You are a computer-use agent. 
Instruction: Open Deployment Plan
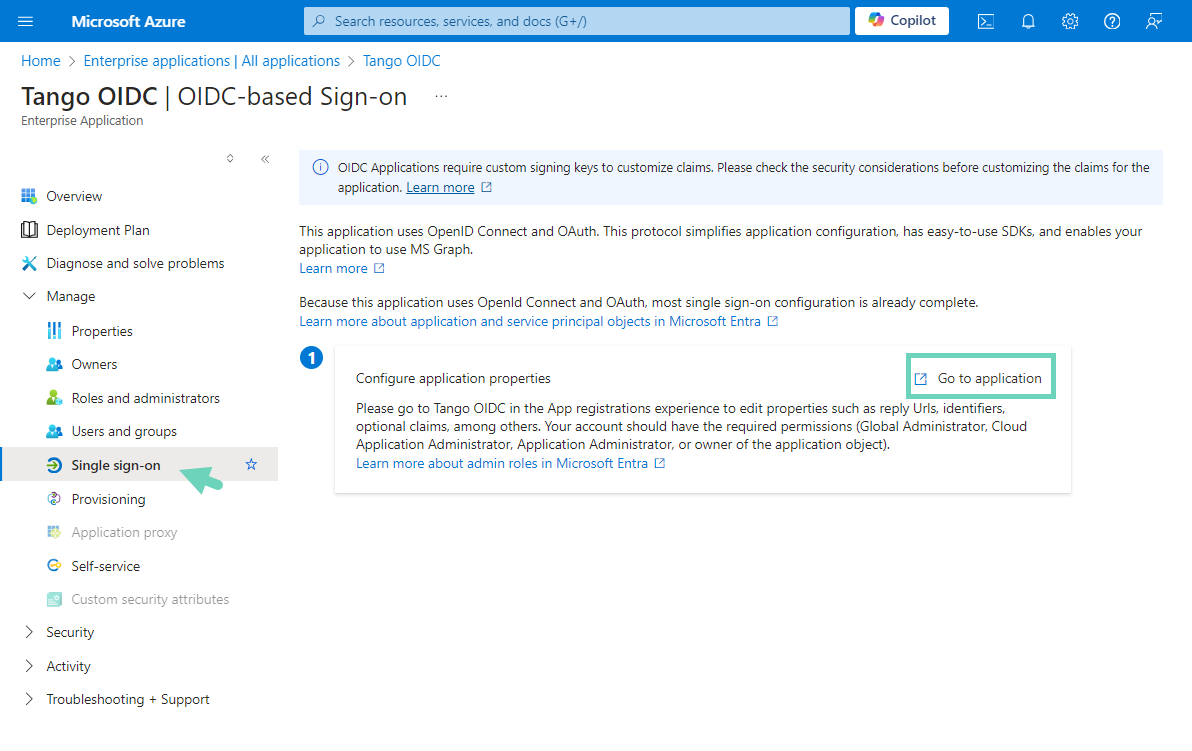pos(98,230)
